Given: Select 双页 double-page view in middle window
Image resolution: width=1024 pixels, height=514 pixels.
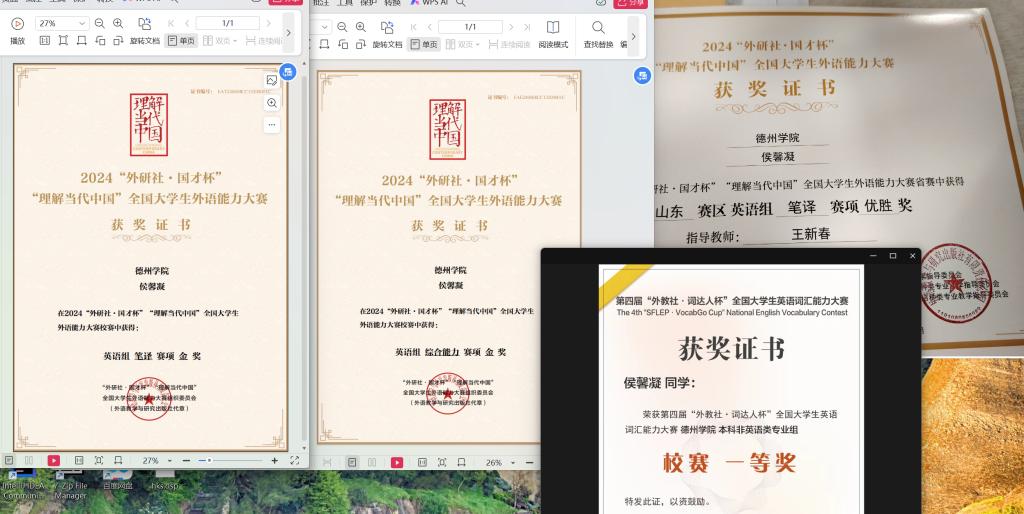Looking at the screenshot, I should (x=462, y=44).
